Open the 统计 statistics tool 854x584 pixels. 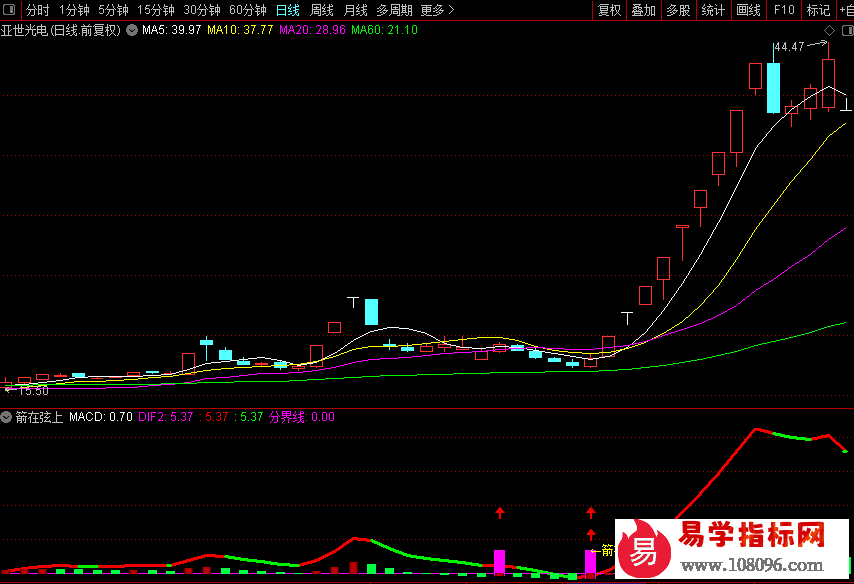713,10
